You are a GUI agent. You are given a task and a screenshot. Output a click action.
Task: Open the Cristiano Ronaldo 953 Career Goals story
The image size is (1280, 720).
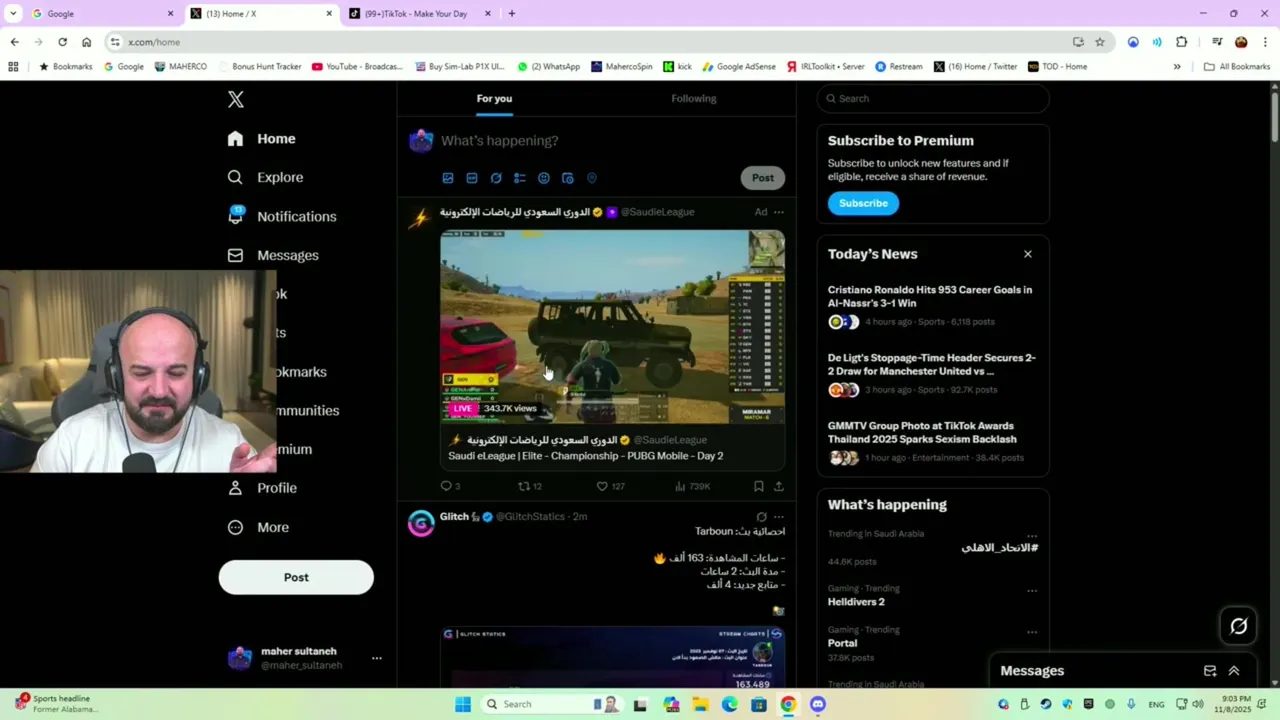[x=933, y=306]
